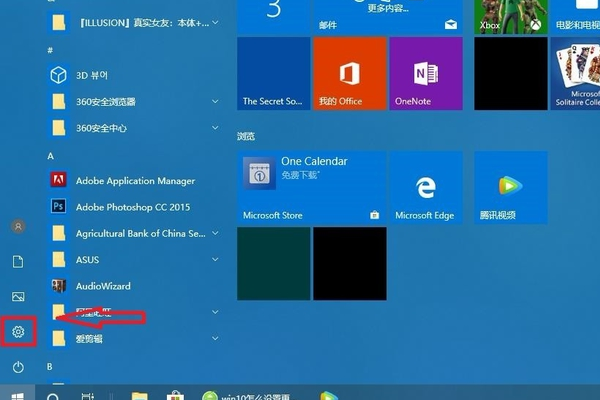Open AudioWizard app
Image resolution: width=600 pixels, height=400 pixels.
(134, 286)
